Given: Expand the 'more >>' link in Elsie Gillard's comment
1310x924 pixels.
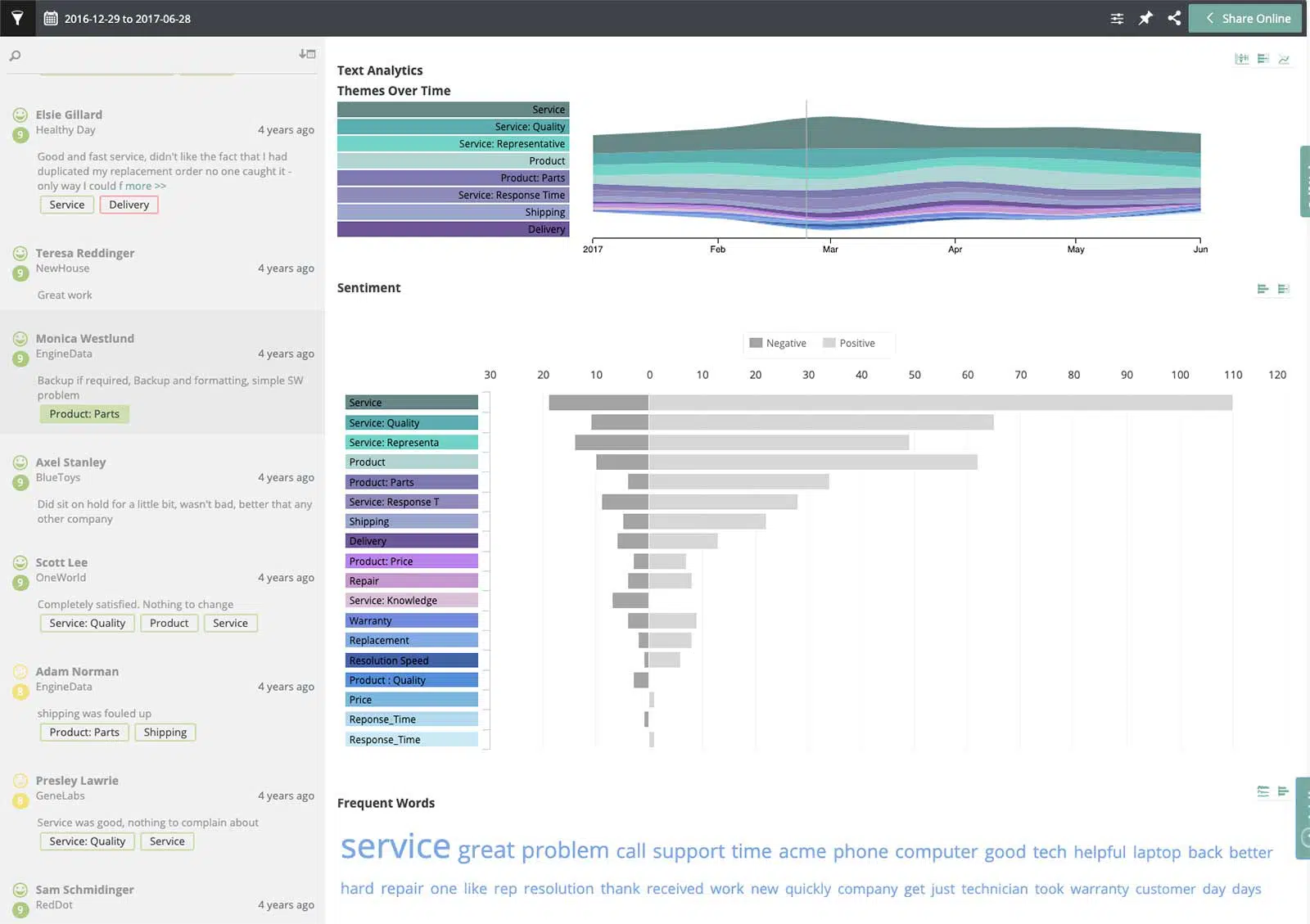Looking at the screenshot, I should [x=146, y=186].
